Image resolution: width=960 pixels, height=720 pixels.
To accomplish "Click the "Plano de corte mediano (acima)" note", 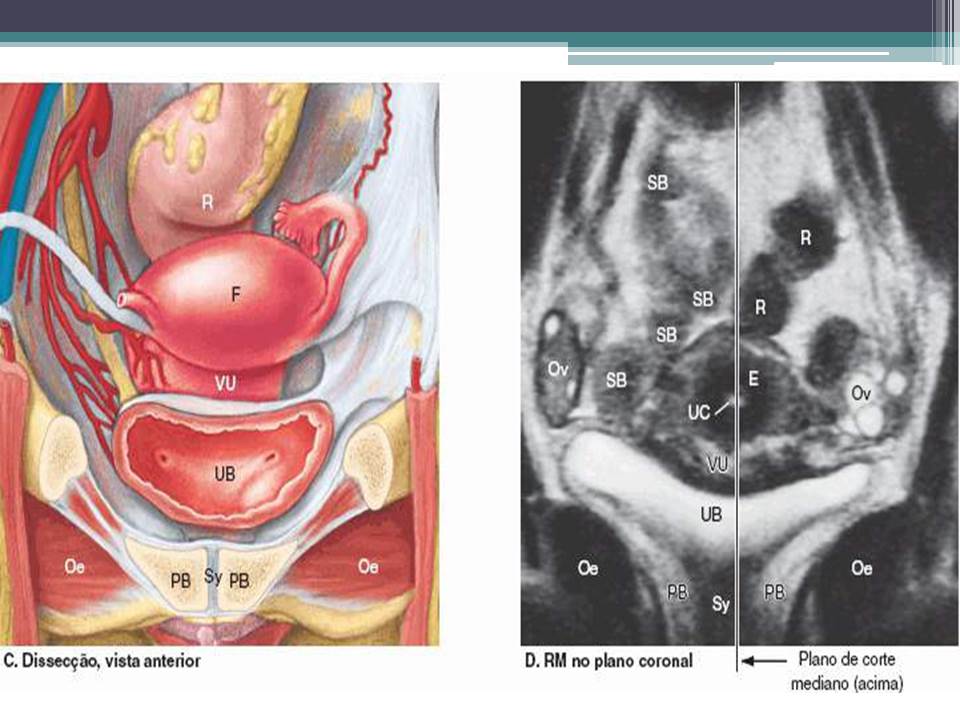I will (x=847, y=671).
